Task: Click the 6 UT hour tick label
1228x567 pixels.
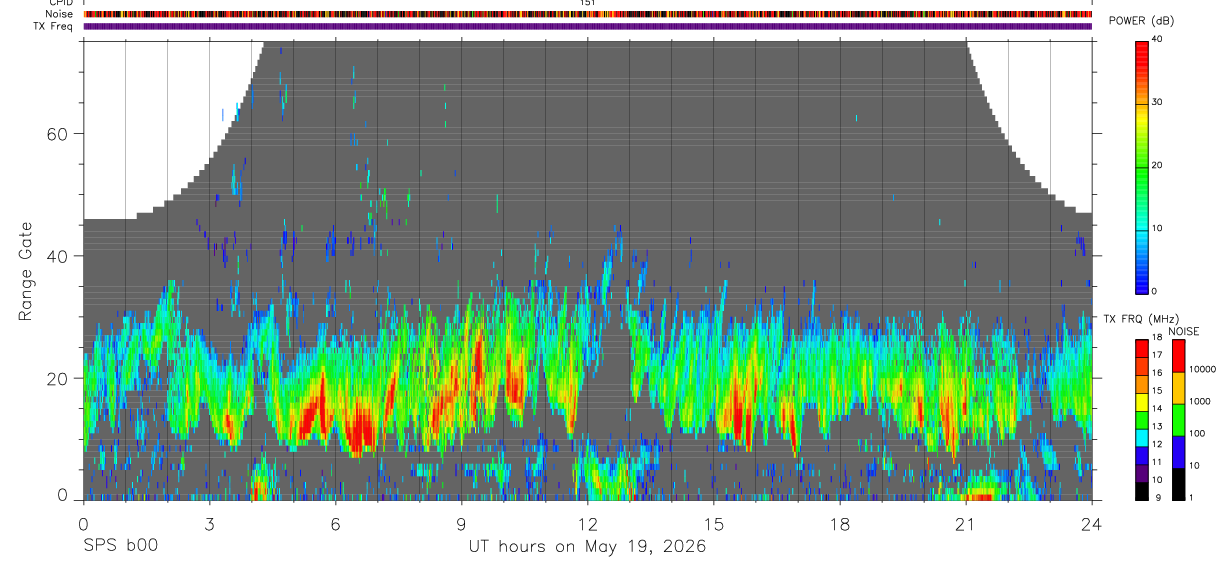Action: click(335, 523)
